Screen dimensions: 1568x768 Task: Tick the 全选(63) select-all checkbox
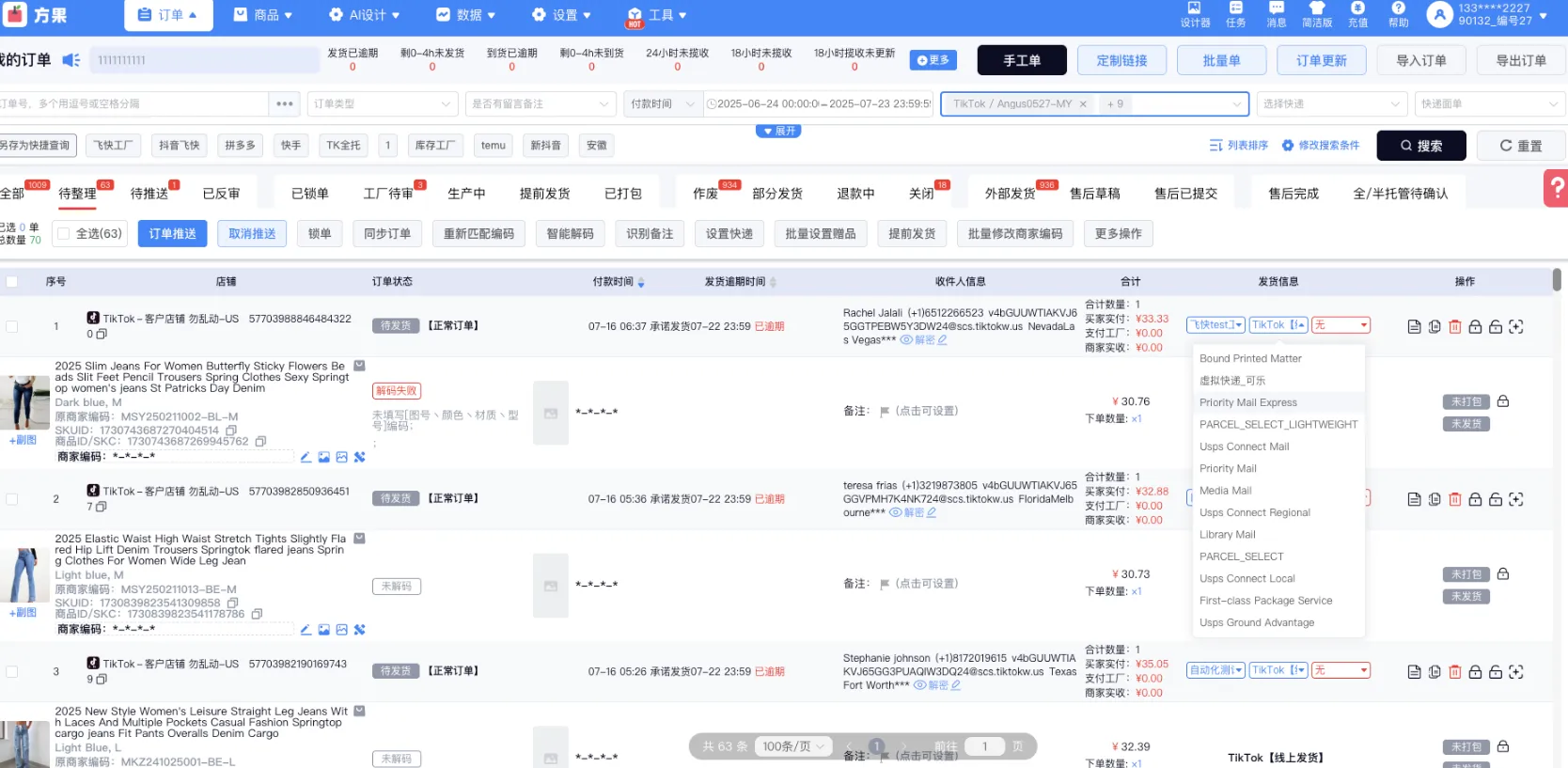pos(64,233)
